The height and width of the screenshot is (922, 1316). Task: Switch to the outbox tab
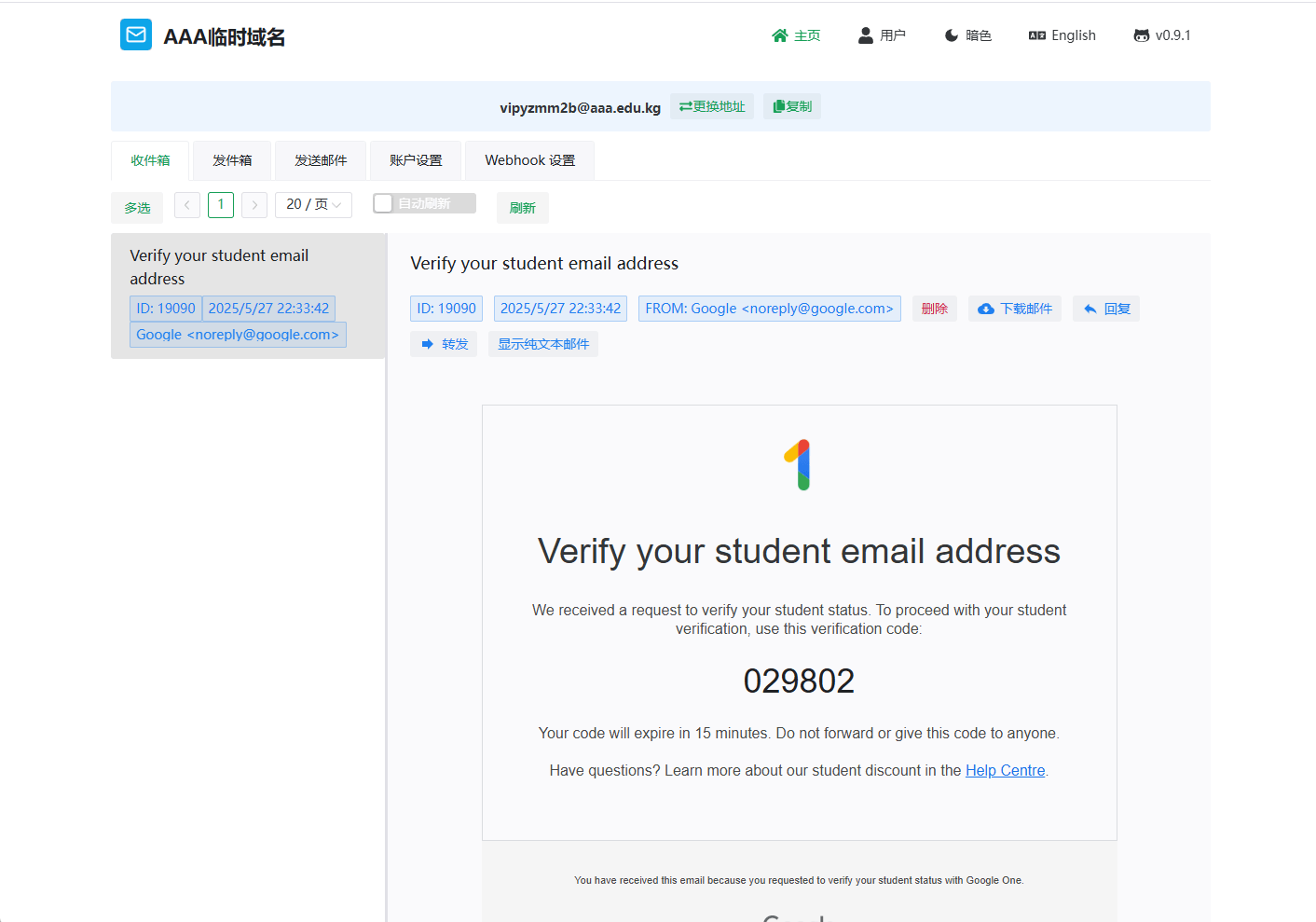coord(232,160)
